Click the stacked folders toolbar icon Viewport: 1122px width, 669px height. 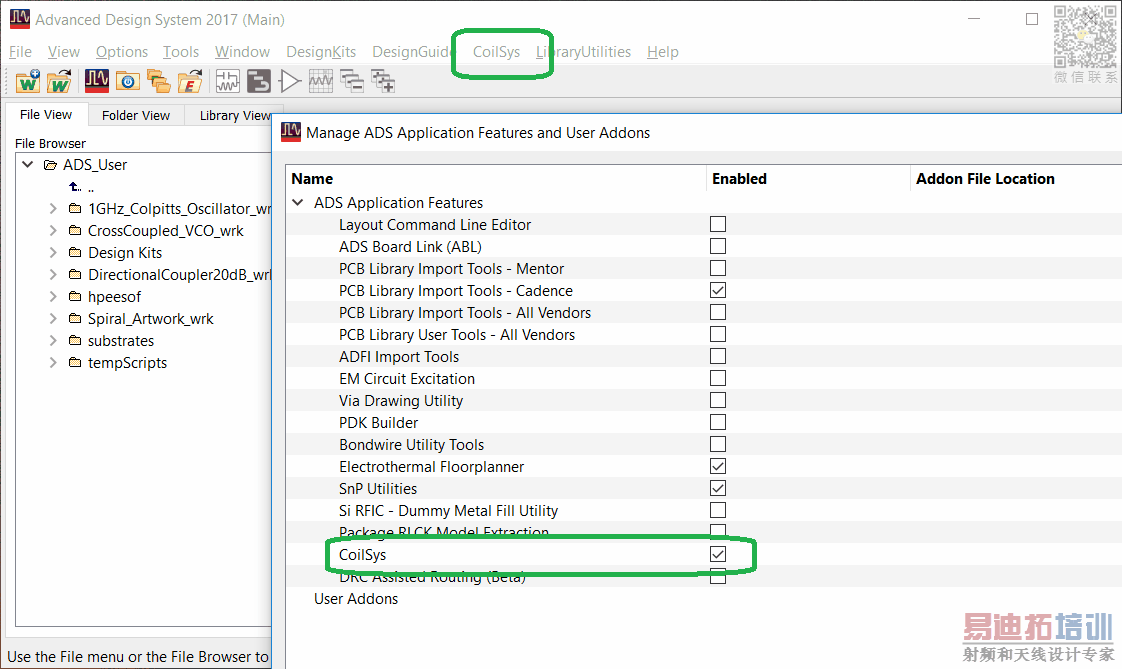click(159, 82)
